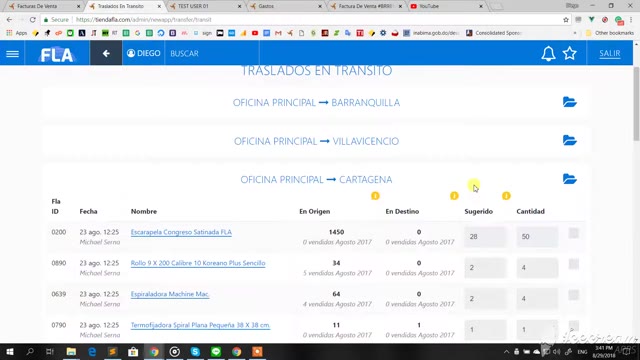Bookmark this page with the star

click(566, 20)
